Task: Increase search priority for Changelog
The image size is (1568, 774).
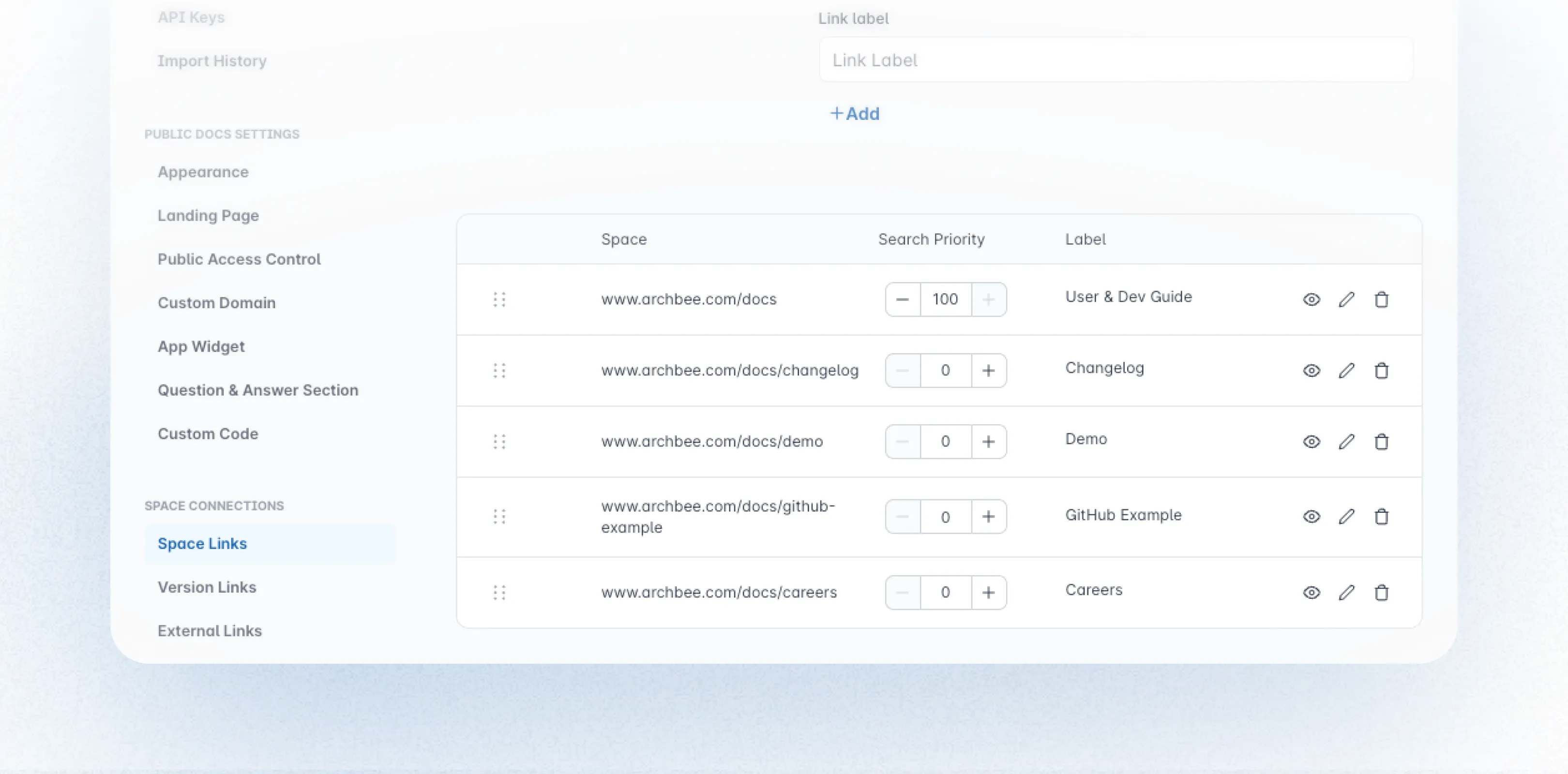Action: tap(989, 371)
